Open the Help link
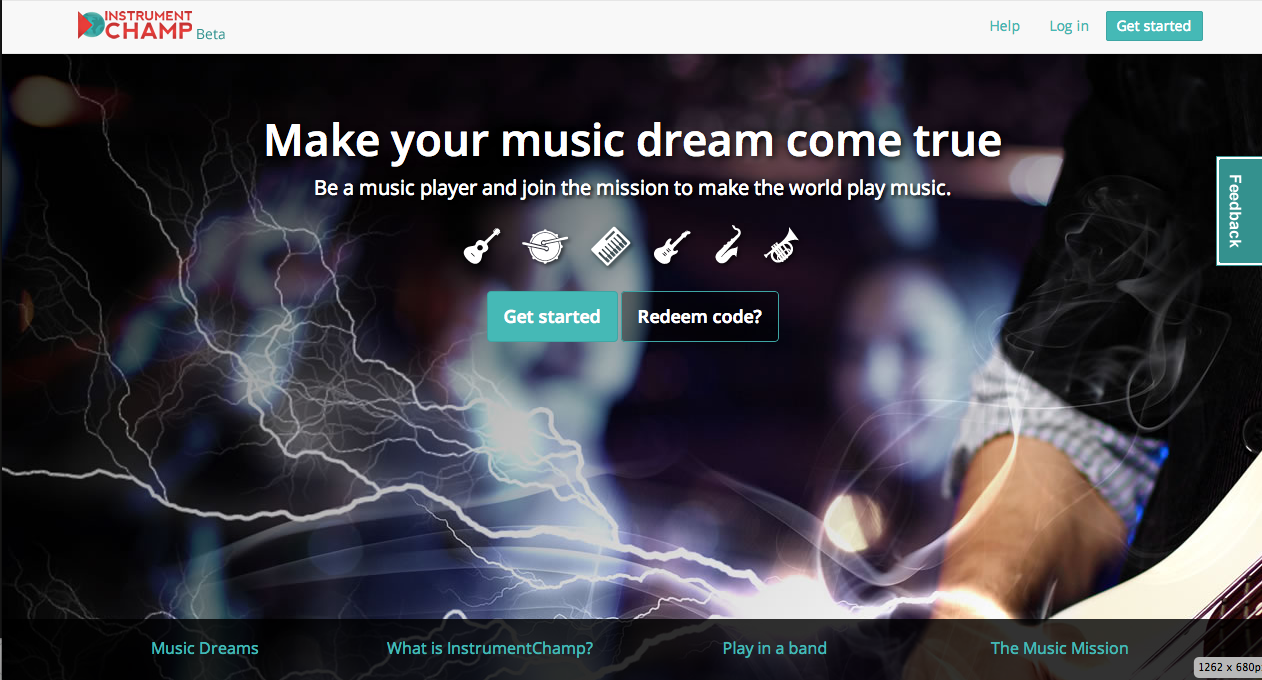Viewport: 1262px width, 680px height. (1005, 26)
